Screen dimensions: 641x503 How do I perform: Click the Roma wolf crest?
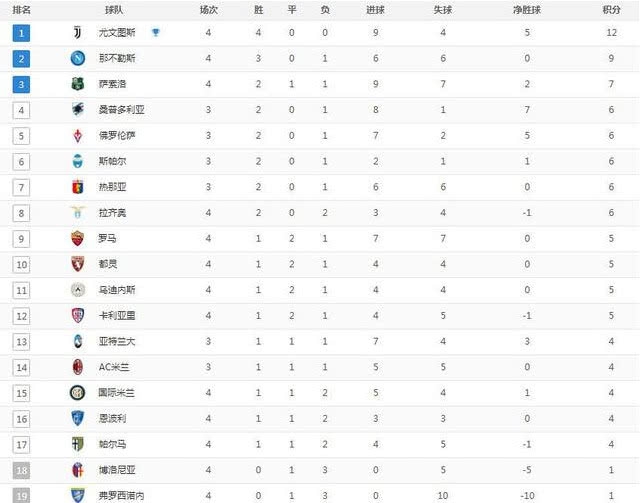coord(78,238)
